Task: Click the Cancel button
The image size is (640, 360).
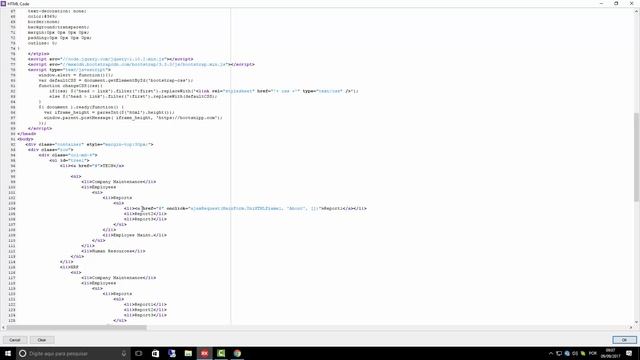Action: [x=15, y=340]
